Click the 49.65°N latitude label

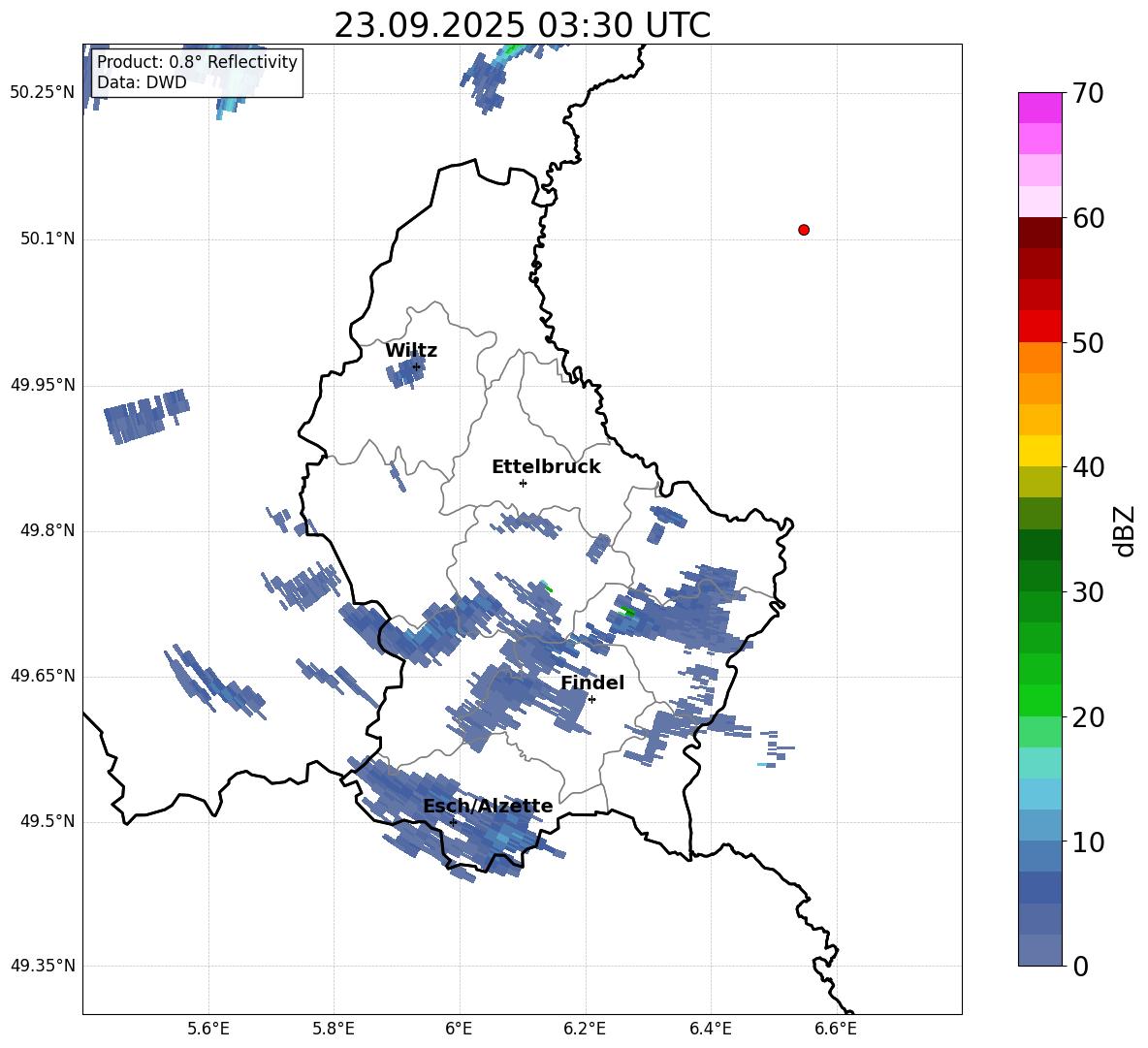pyautogui.click(x=43, y=675)
